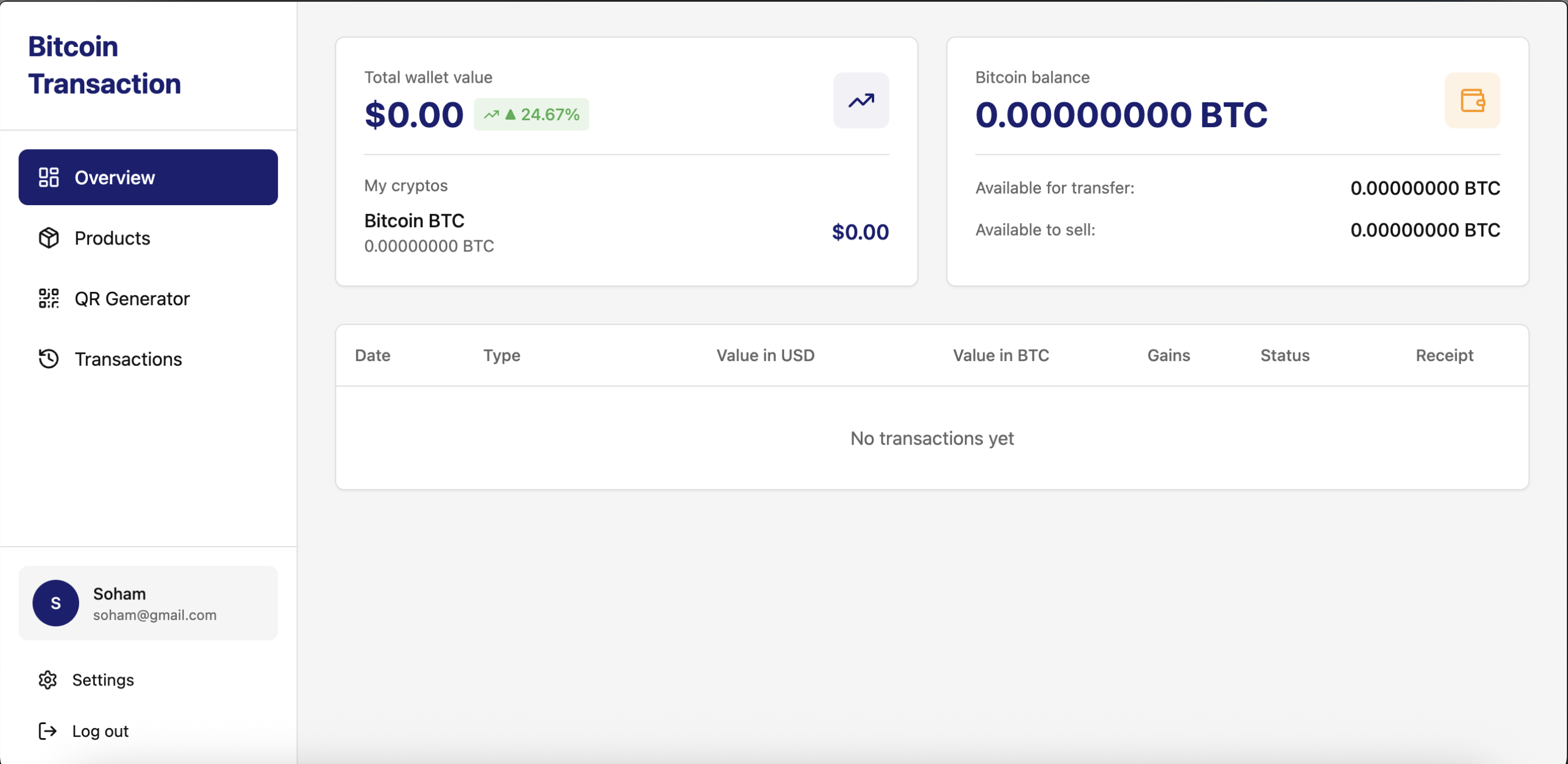Go to the Transactions page

click(x=128, y=359)
